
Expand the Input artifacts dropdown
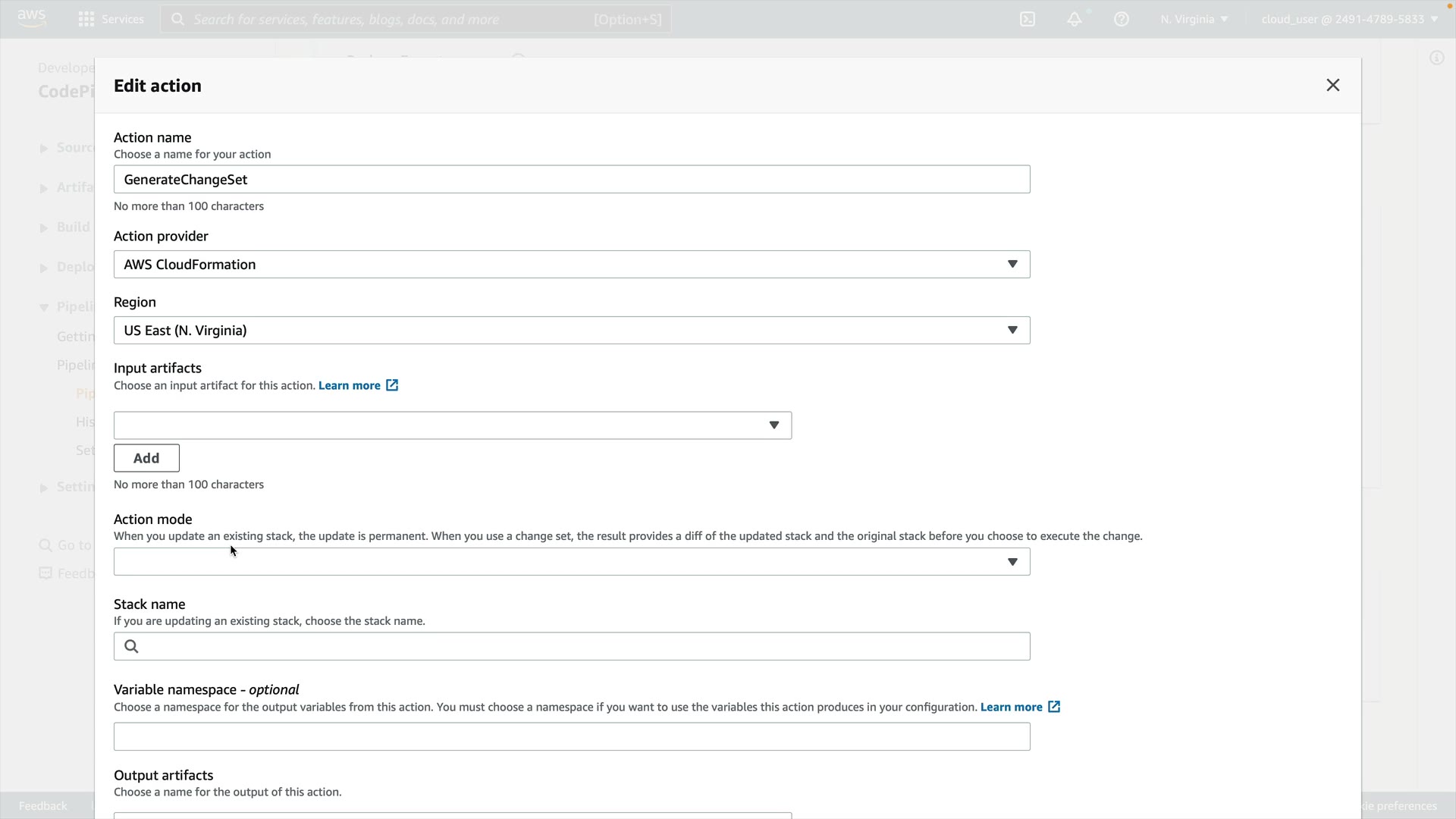(452, 425)
